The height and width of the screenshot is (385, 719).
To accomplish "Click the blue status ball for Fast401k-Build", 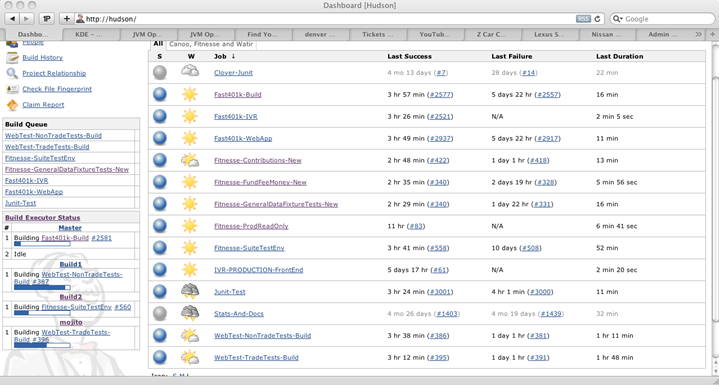I will pos(160,94).
